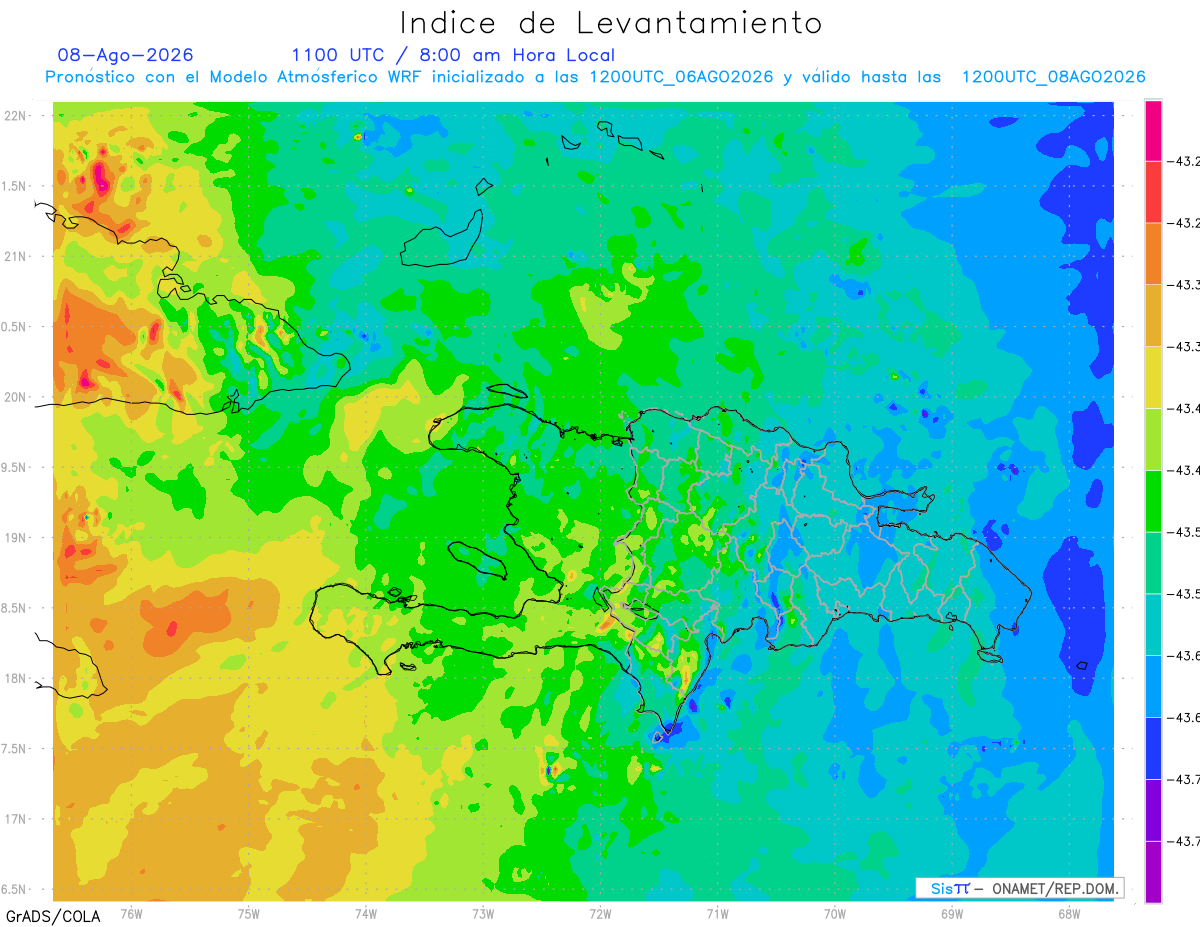
Task: Pick the orange swatch in the color legend
Action: [1153, 253]
